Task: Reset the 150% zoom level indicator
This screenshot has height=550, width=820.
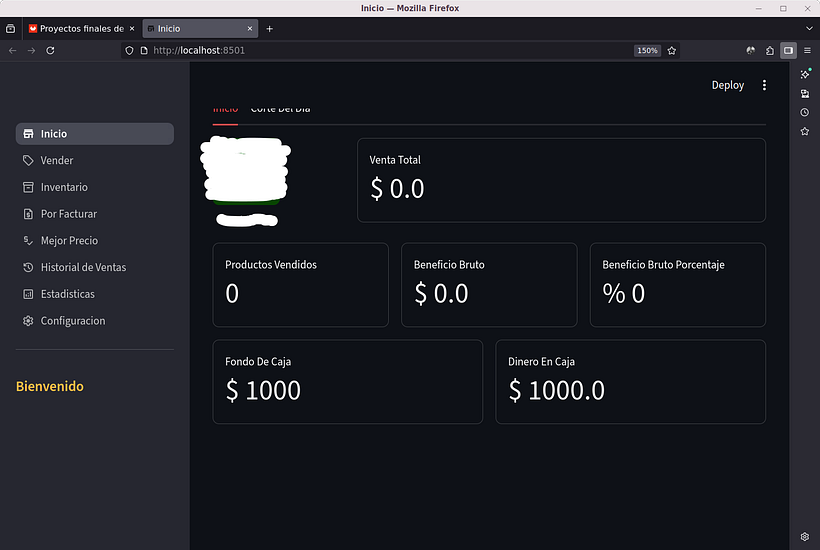Action: tap(647, 50)
